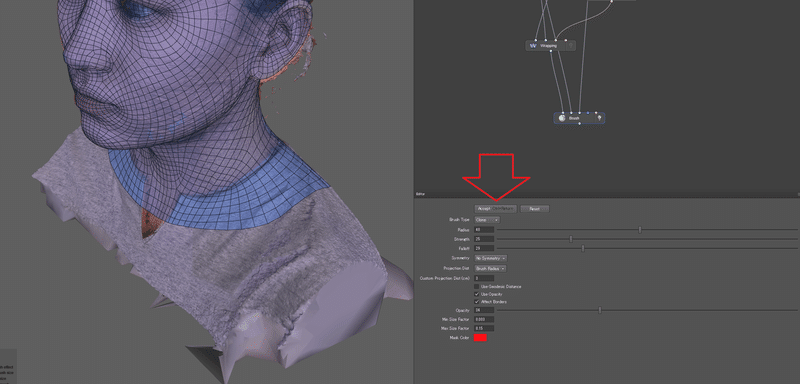Select the Brush node's sphere icon
The width and height of the screenshot is (800, 384).
tap(562, 118)
